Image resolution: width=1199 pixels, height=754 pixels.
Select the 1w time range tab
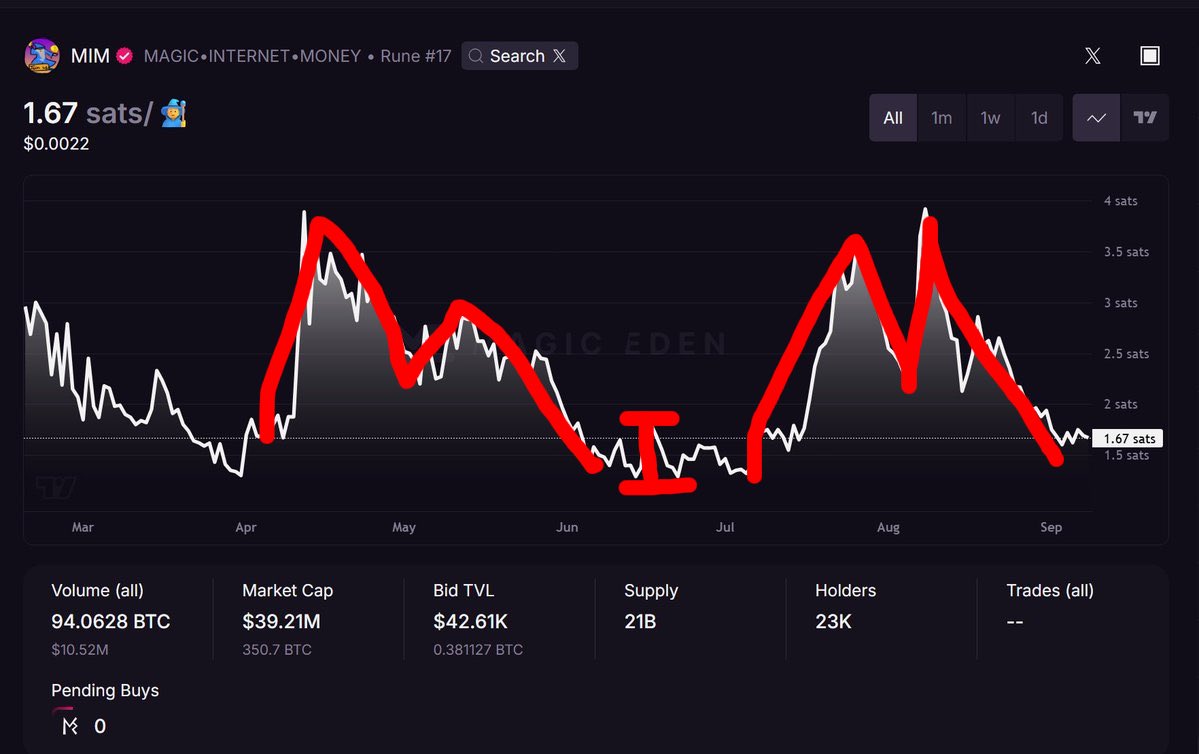point(990,118)
